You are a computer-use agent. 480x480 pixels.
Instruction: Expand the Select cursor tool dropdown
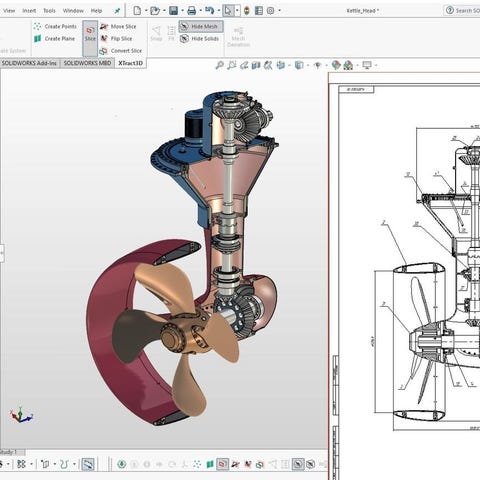(x=237, y=11)
